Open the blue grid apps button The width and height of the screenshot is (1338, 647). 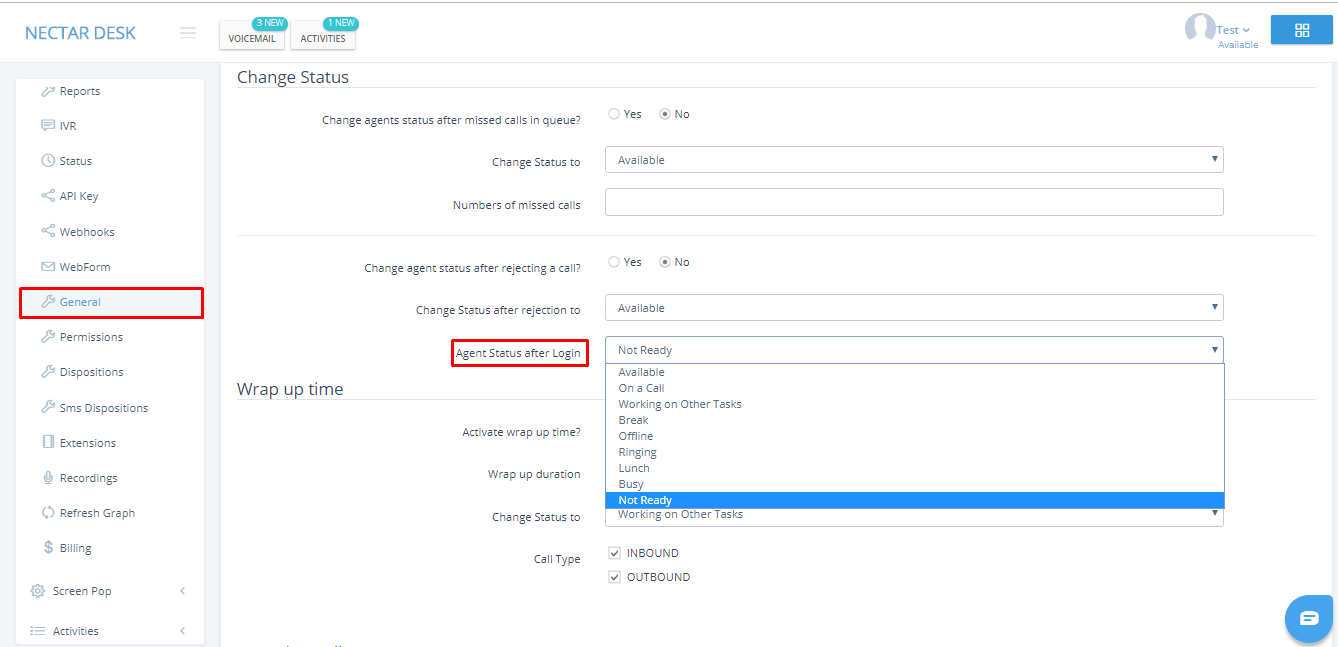(1302, 30)
